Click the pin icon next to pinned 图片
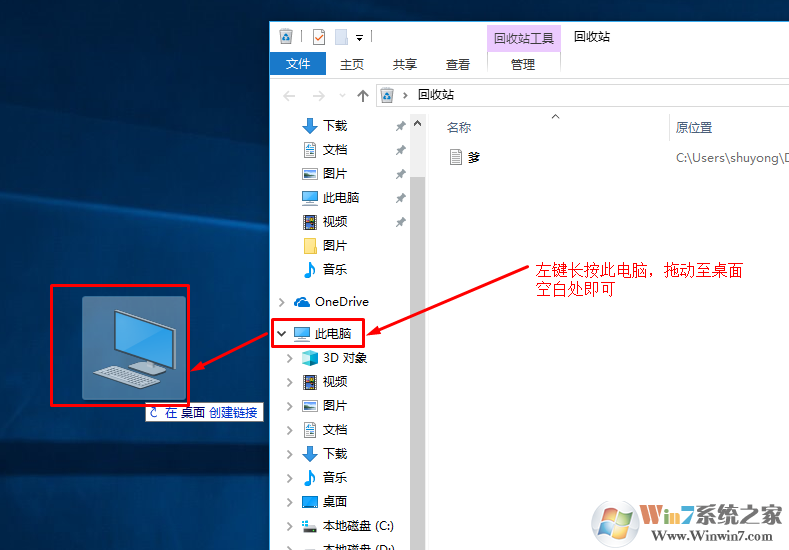This screenshot has width=789, height=550. 401,174
